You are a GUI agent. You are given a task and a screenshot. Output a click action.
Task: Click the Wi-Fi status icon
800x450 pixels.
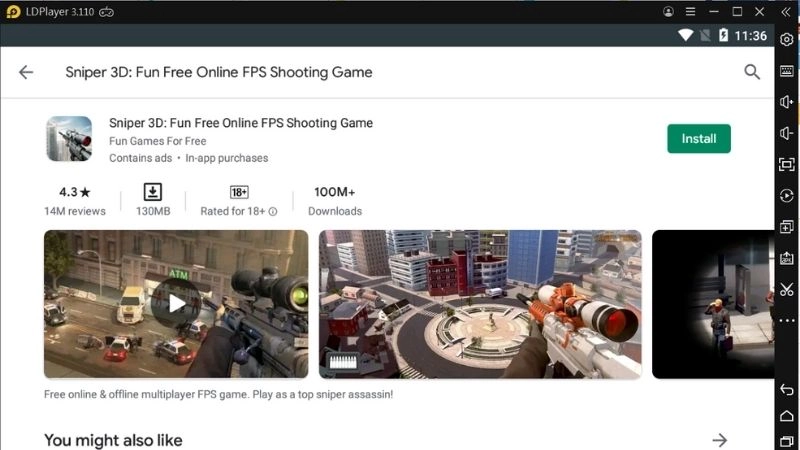(x=686, y=35)
